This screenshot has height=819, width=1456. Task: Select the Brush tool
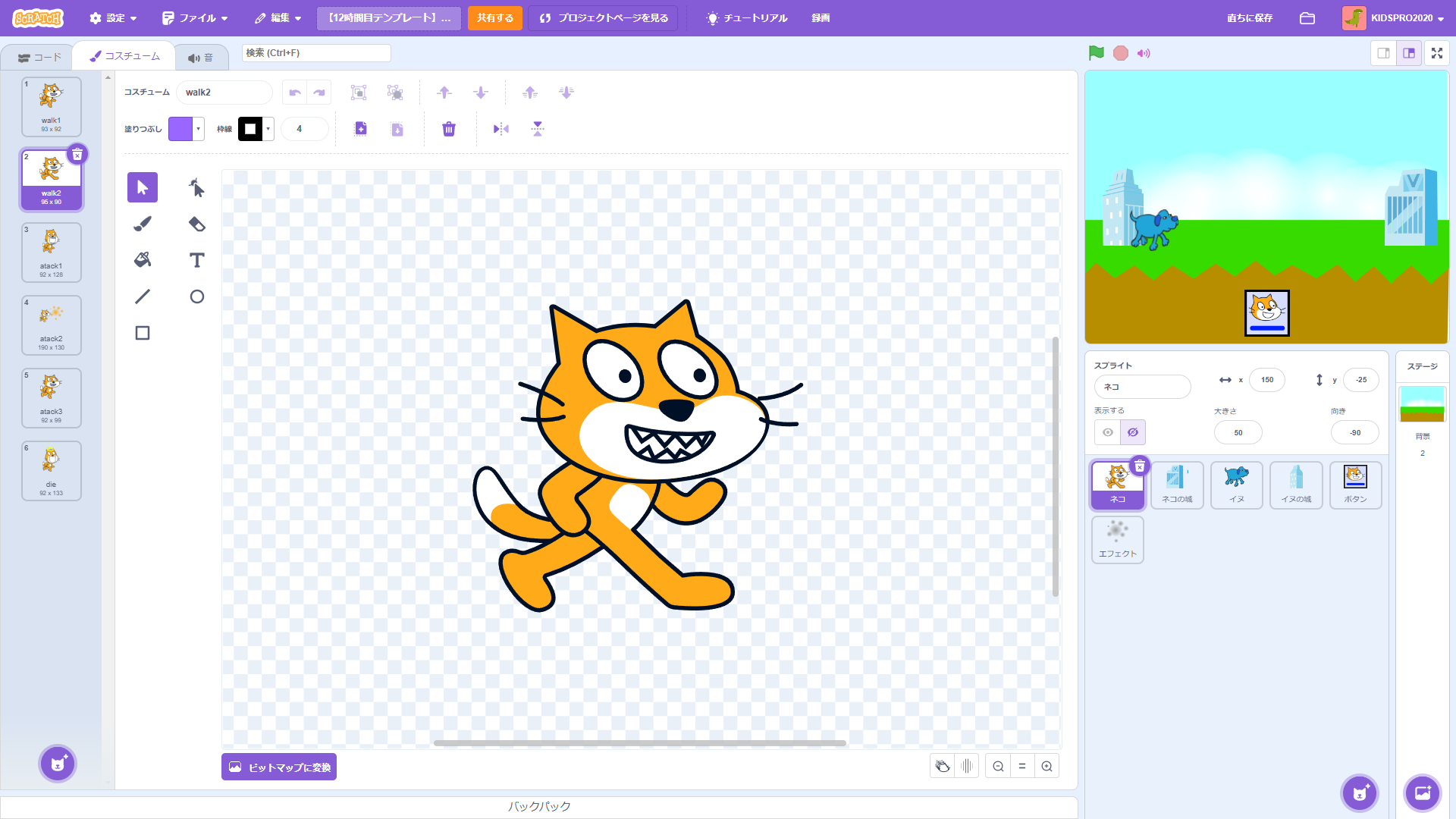[x=143, y=224]
